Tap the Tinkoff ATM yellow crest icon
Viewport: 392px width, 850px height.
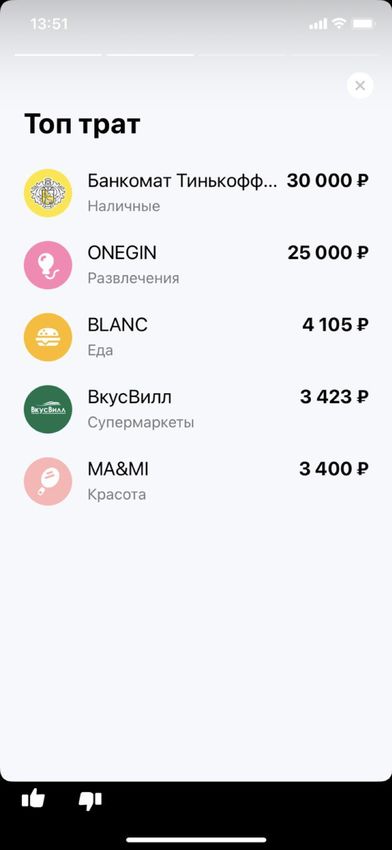[x=48, y=193]
